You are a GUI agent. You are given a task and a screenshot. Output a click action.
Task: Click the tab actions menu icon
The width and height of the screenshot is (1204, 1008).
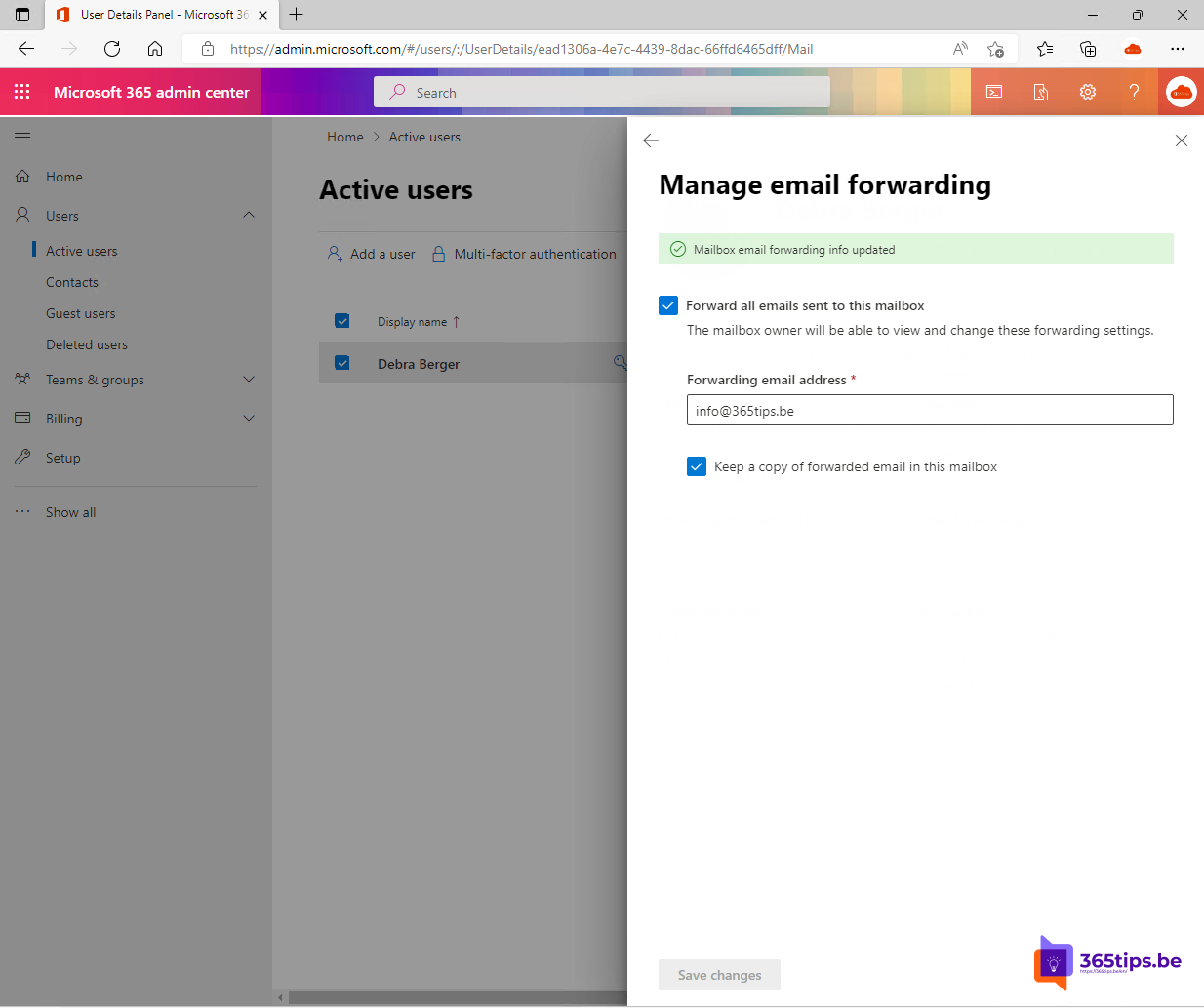pos(22,15)
